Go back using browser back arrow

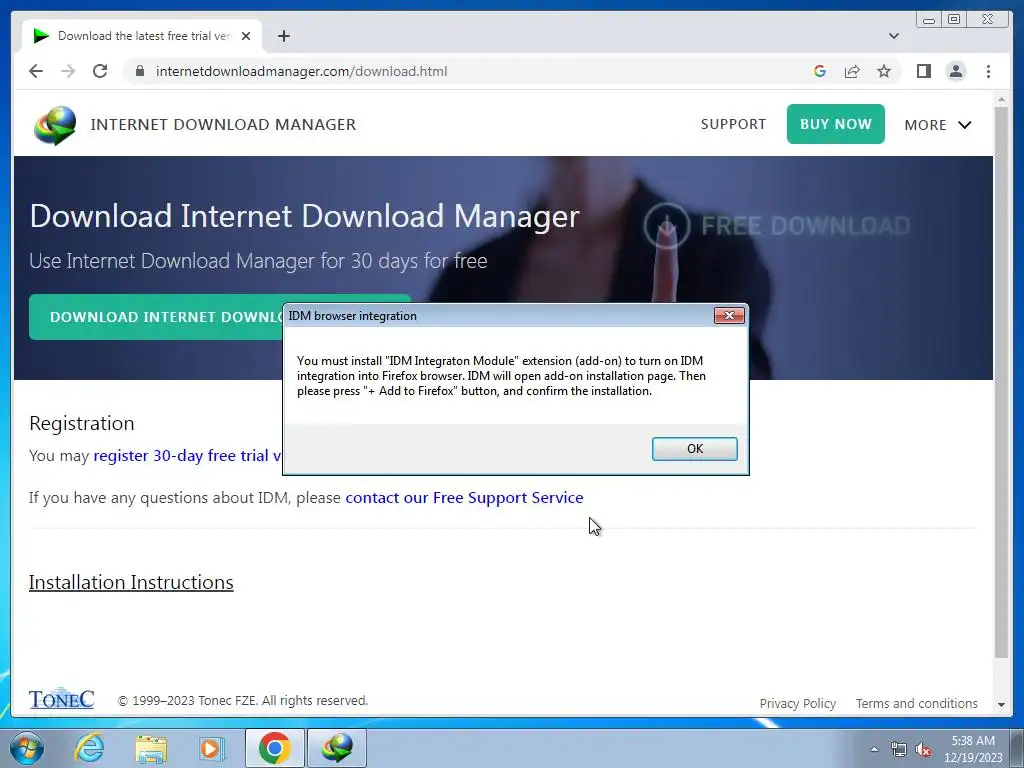(36, 71)
